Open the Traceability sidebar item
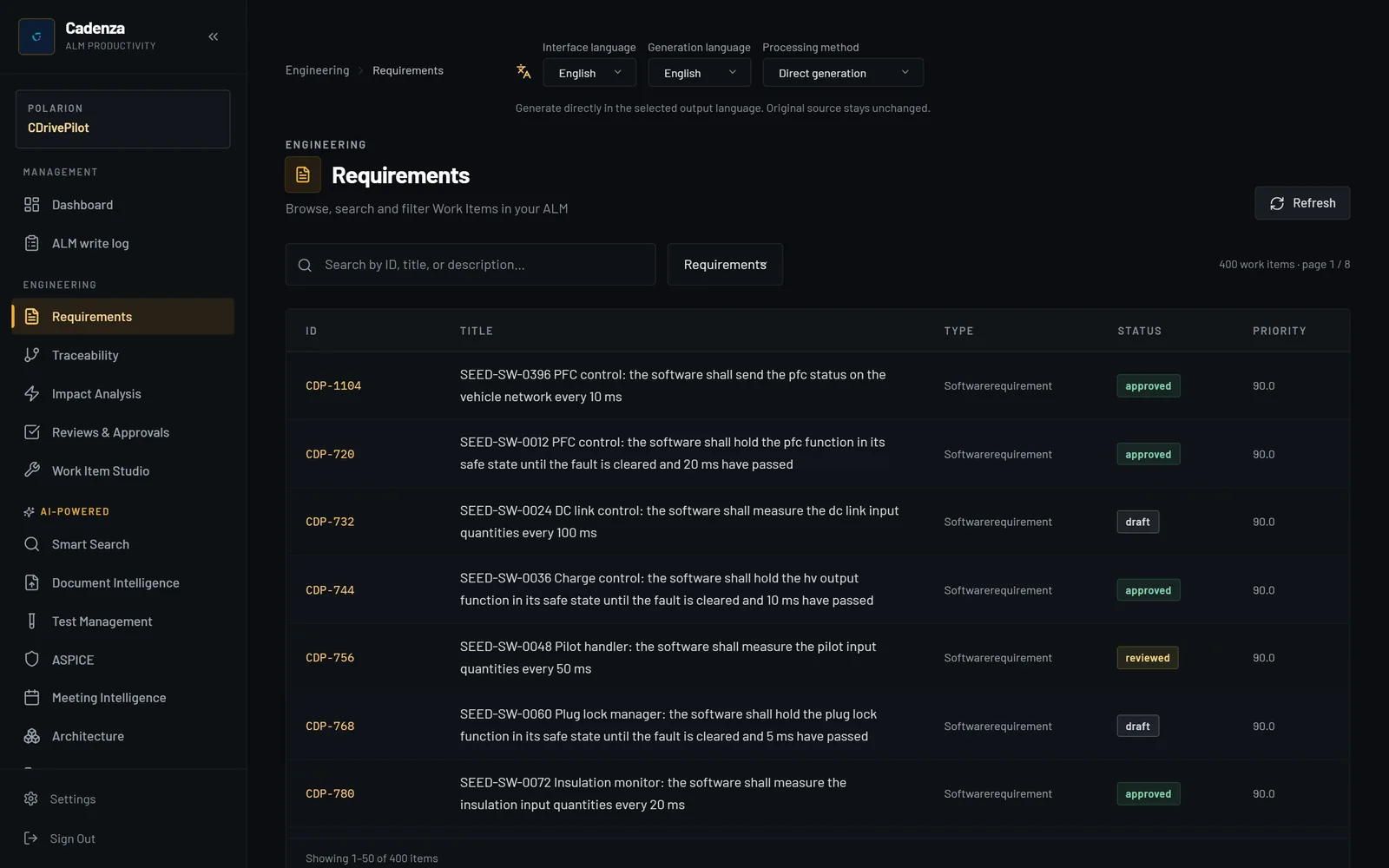The image size is (1389, 868). (122, 355)
